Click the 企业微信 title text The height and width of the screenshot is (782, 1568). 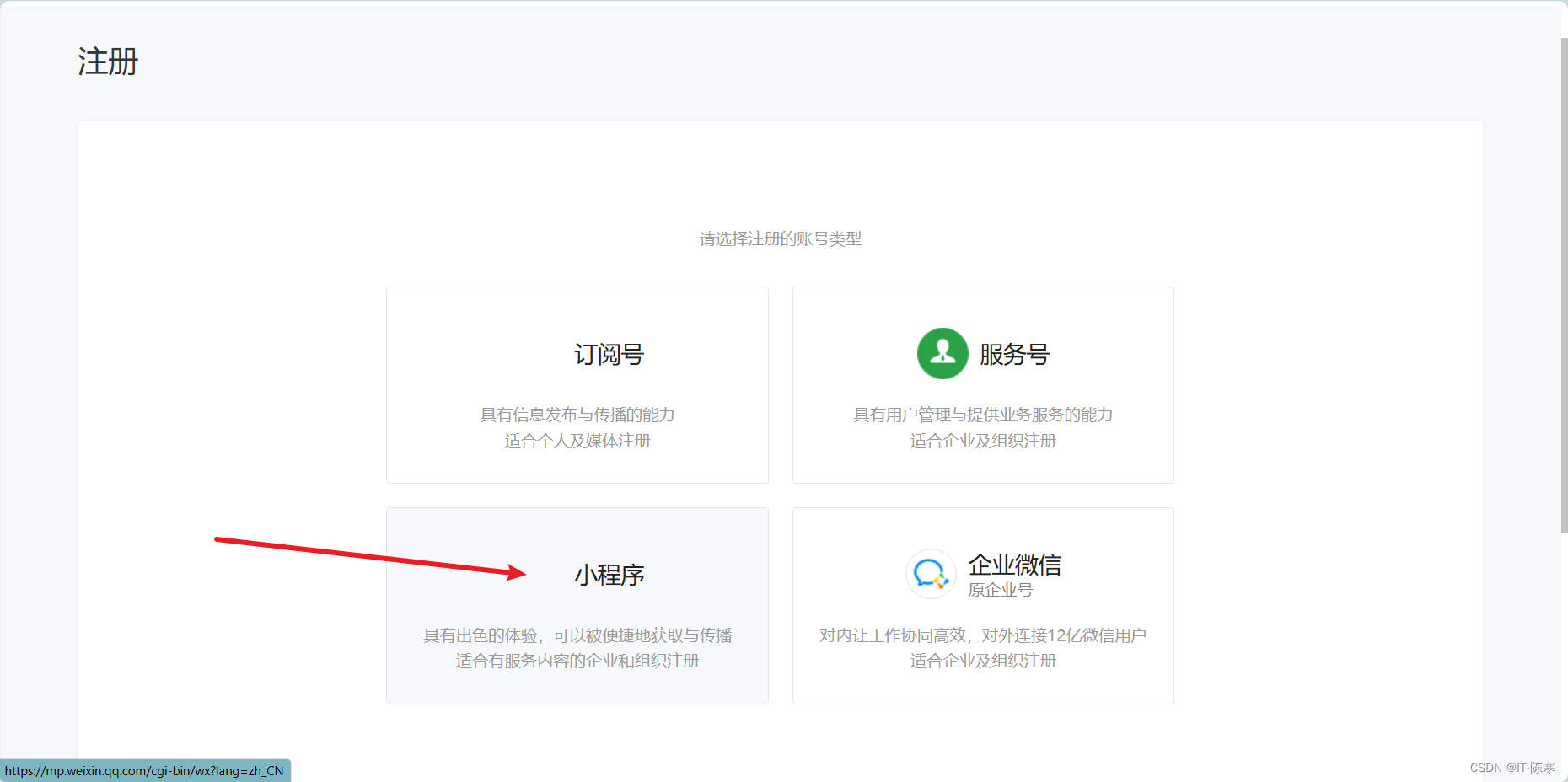coord(1015,565)
